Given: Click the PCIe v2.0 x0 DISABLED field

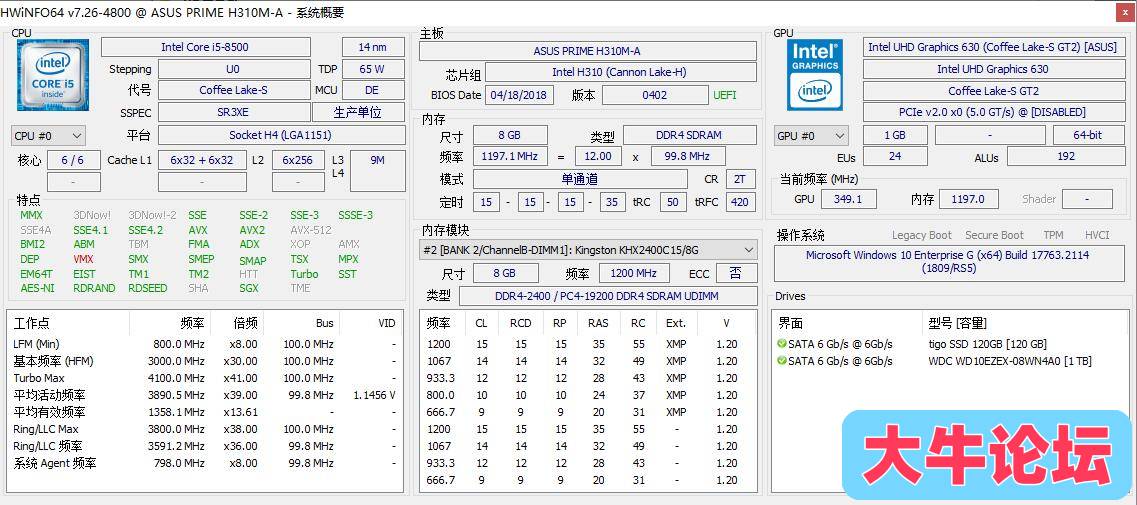Looking at the screenshot, I should click(992, 112).
